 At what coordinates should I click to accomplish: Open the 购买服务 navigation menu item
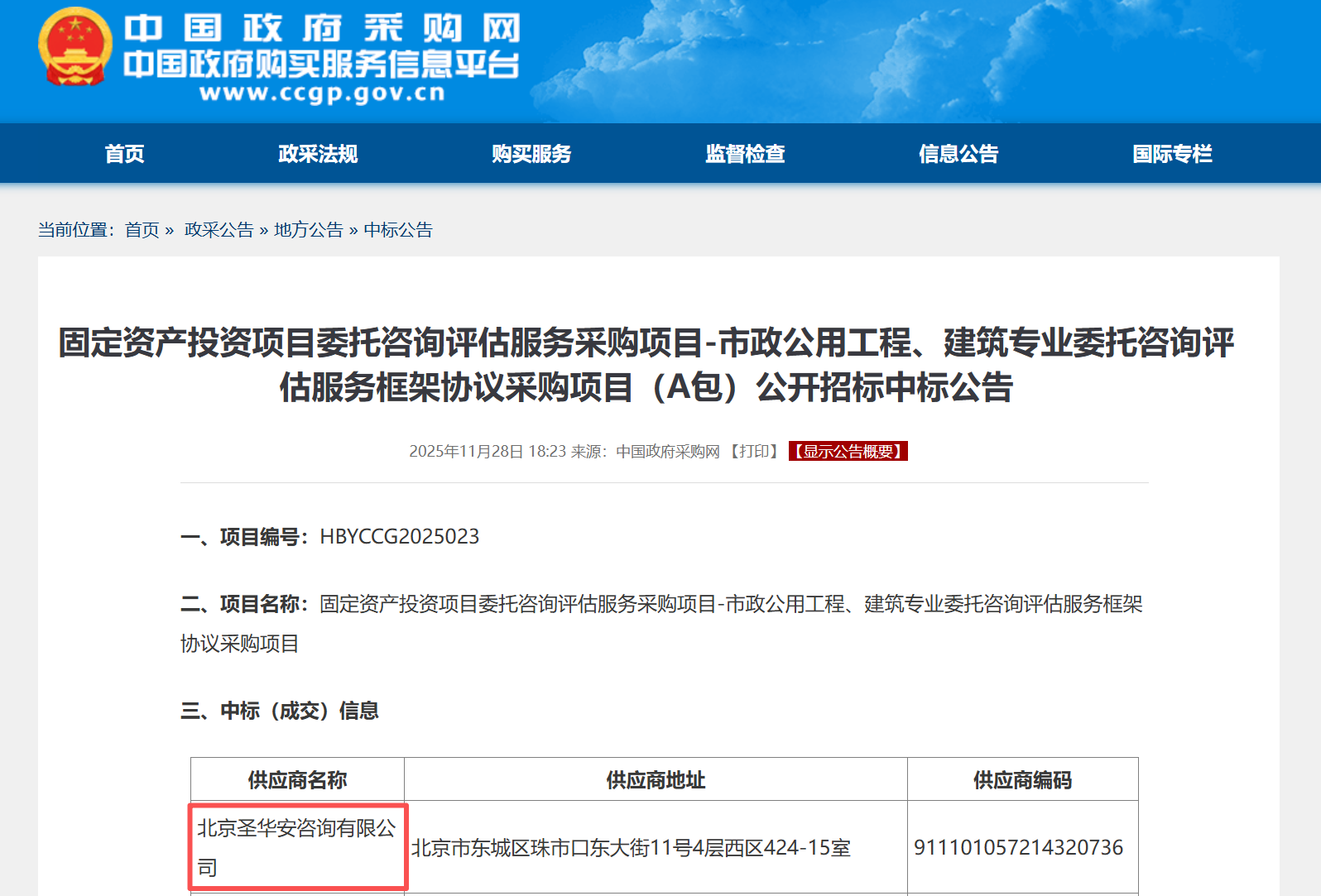tap(531, 154)
